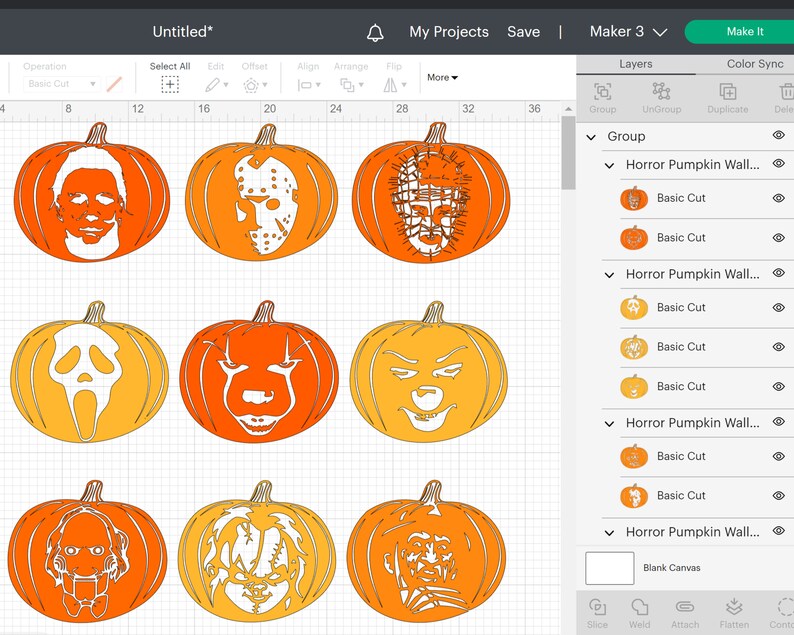Open the Flip tool icon
The width and height of the screenshot is (794, 635).
click(x=390, y=85)
